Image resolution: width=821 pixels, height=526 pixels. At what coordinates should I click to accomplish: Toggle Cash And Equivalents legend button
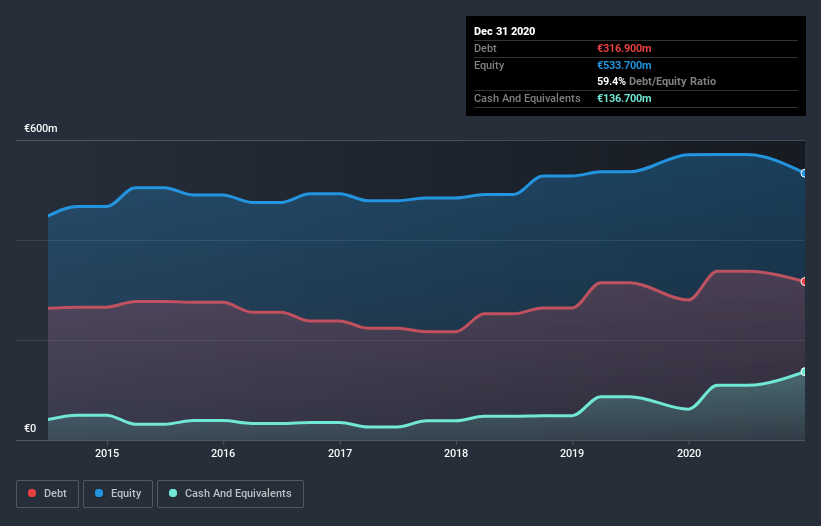(x=230, y=494)
